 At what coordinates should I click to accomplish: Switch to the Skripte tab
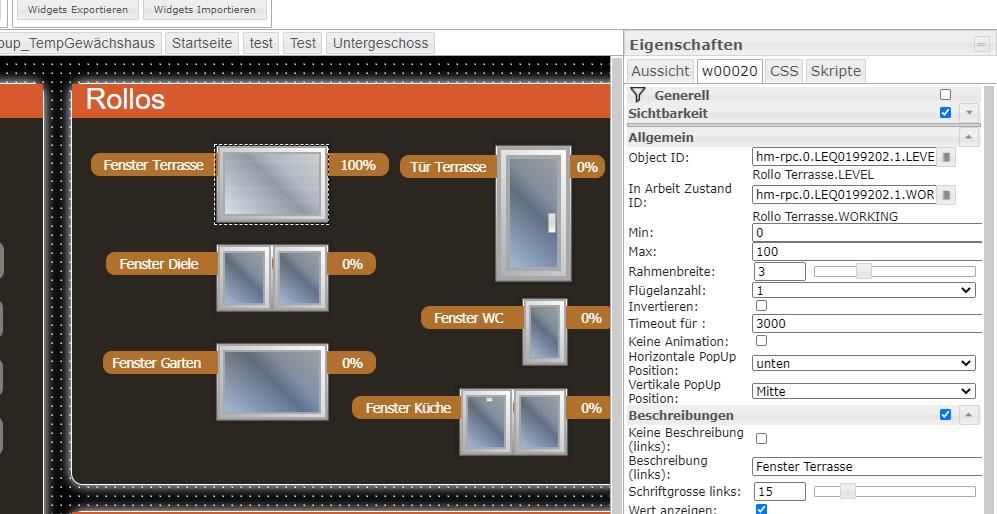[x=835, y=71]
